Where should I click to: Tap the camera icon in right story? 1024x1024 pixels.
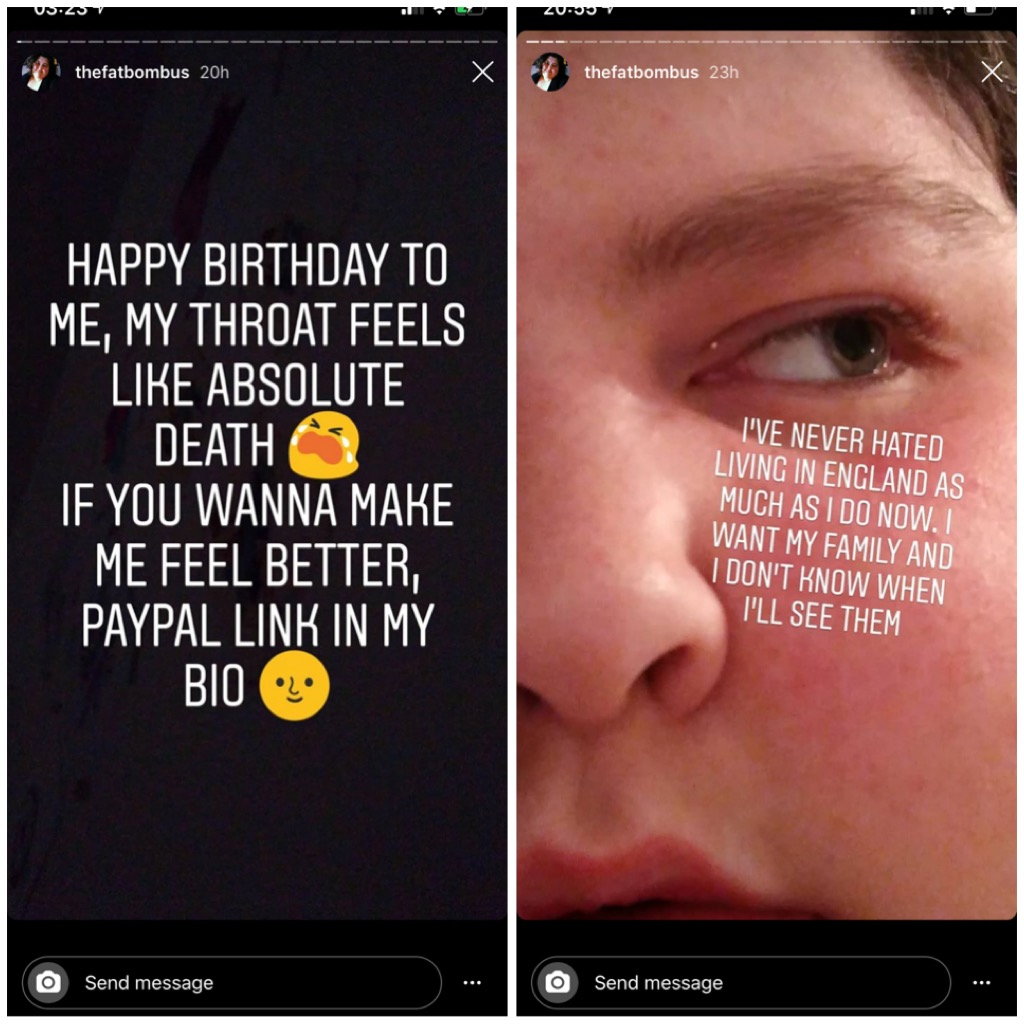557,982
